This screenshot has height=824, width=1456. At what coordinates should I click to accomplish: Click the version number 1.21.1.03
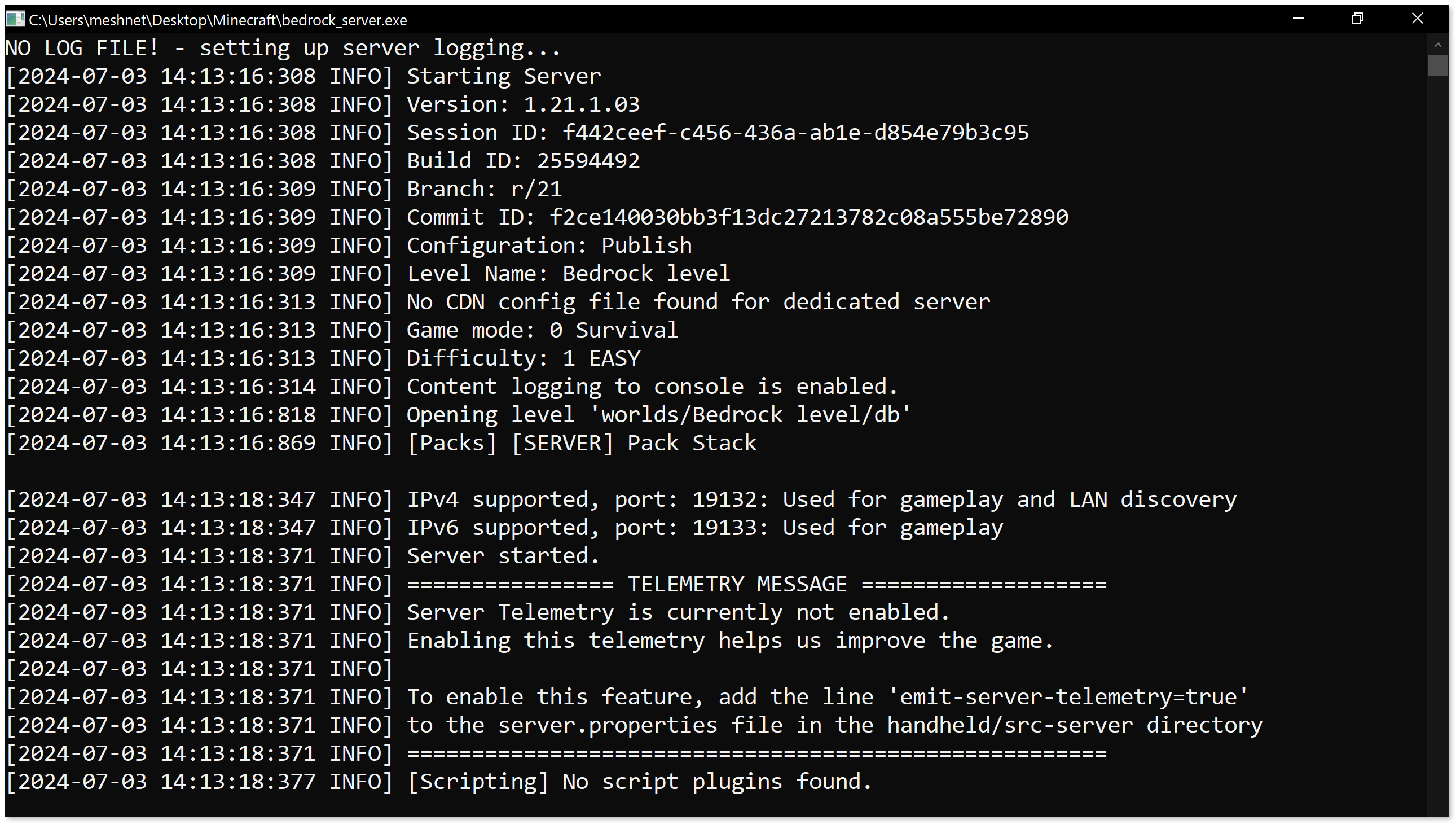point(582,105)
